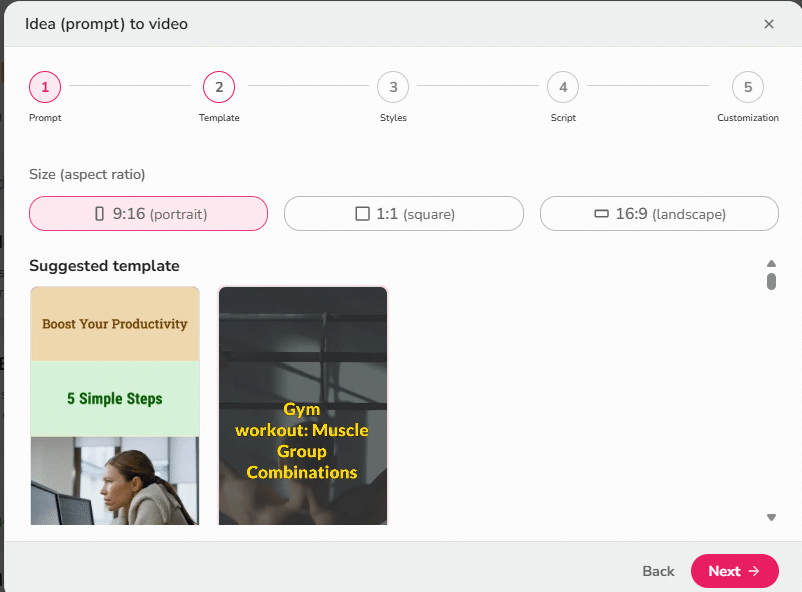The image size is (802, 592).
Task: Click the circled number 1 on the Prompt step
Action: [x=44, y=87]
